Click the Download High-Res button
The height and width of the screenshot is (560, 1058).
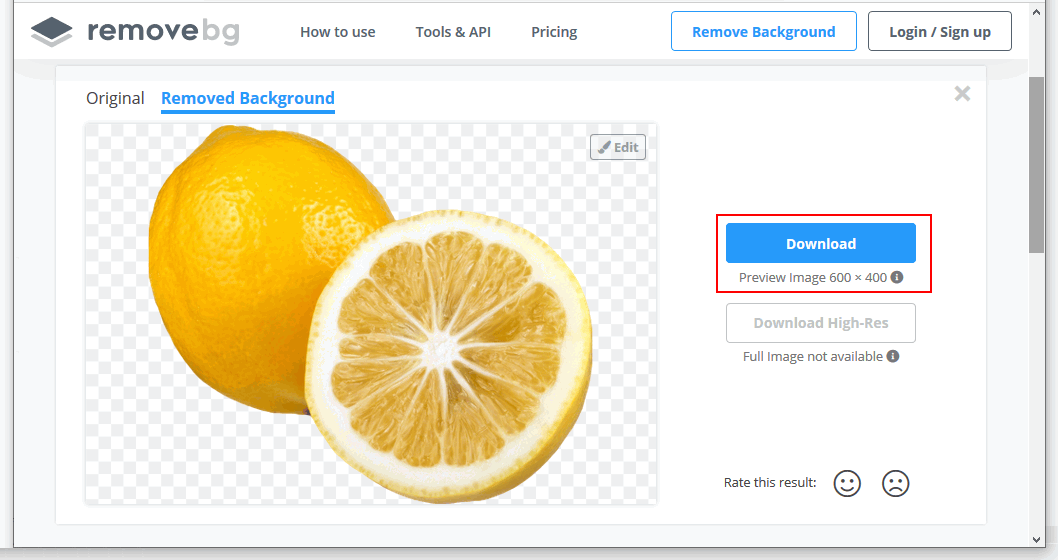820,323
